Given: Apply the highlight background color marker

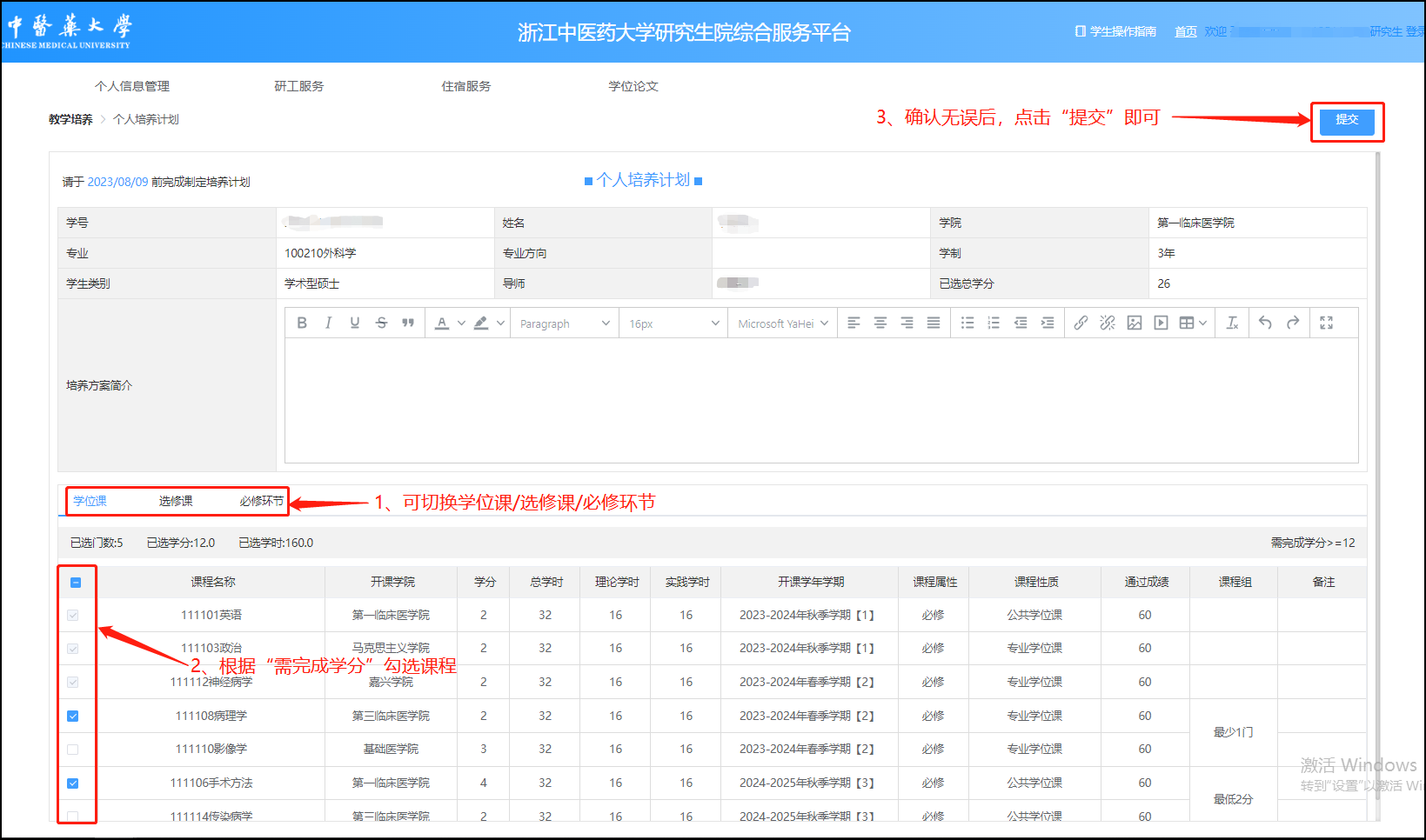Looking at the screenshot, I should 481,323.
